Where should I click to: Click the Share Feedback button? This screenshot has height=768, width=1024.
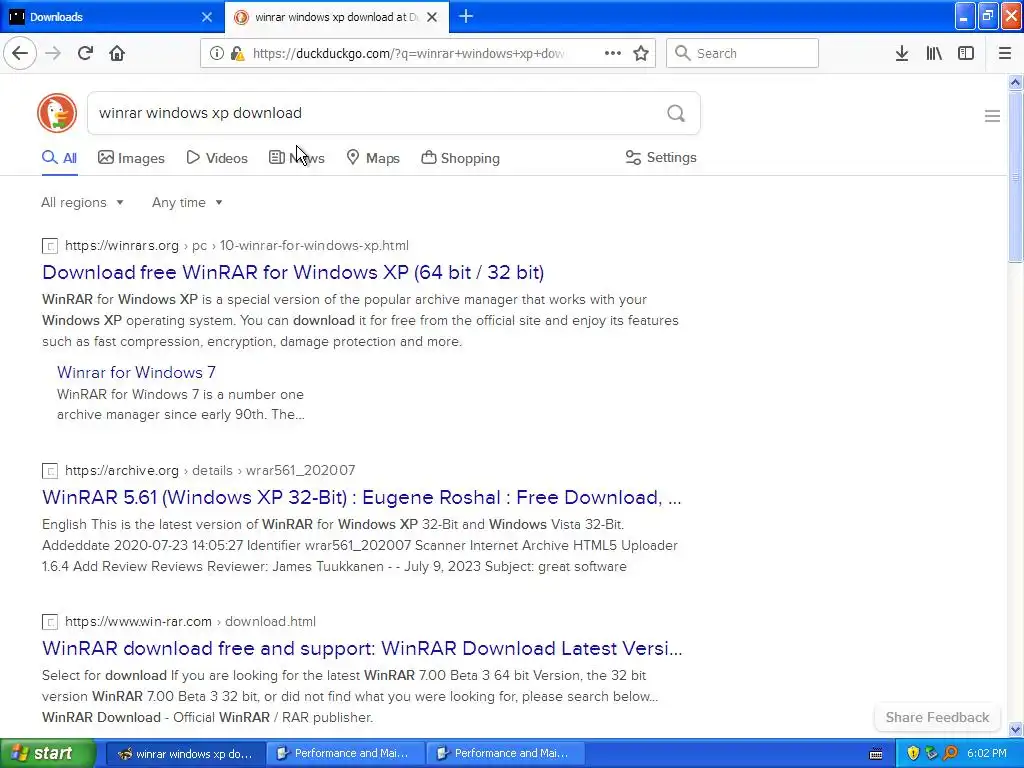pyautogui.click(x=937, y=717)
